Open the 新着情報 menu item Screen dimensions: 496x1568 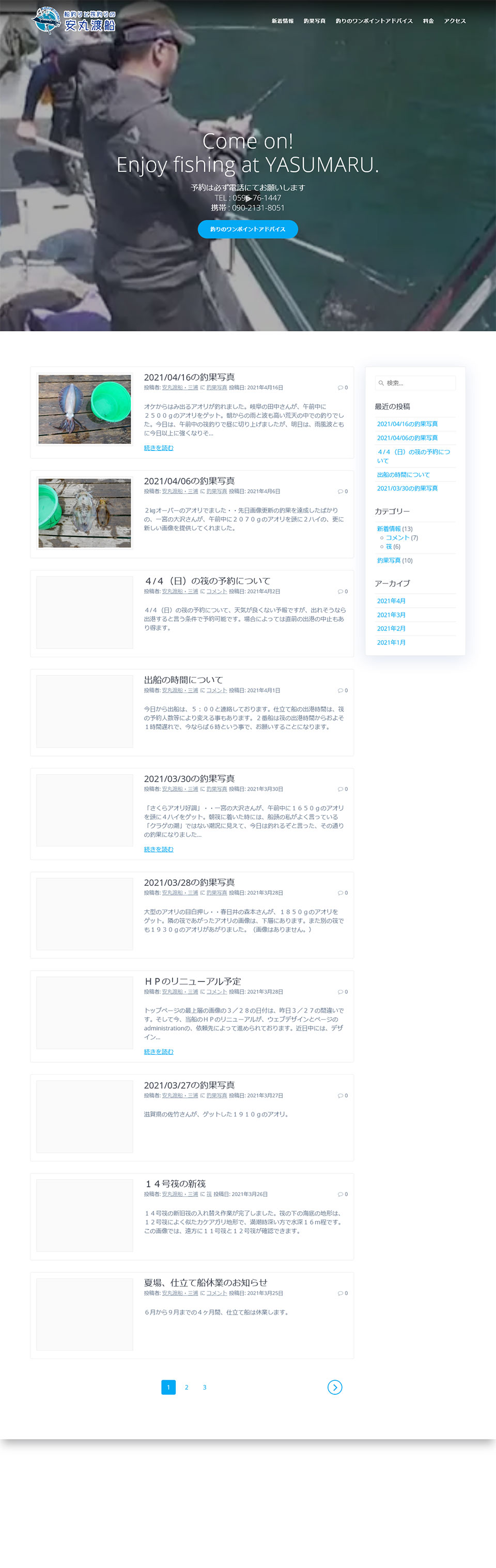coord(282,21)
